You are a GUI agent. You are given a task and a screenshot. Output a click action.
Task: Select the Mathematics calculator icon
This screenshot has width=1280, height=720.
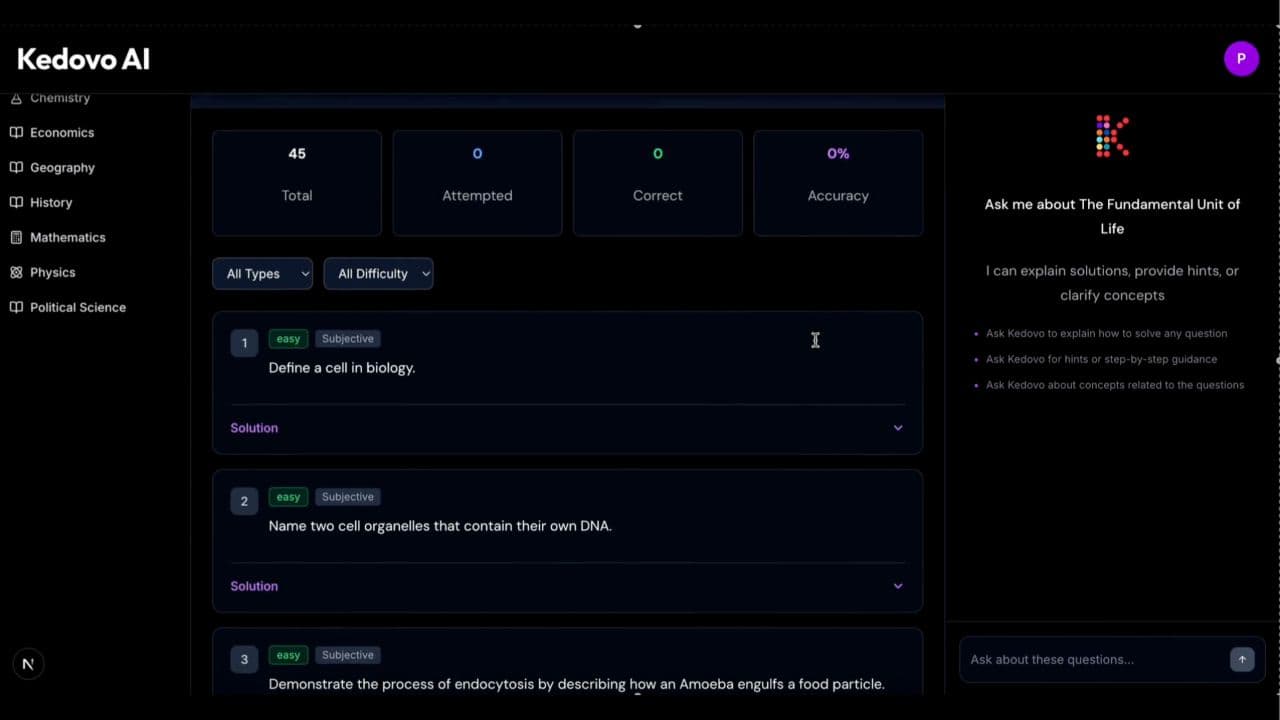click(18, 237)
